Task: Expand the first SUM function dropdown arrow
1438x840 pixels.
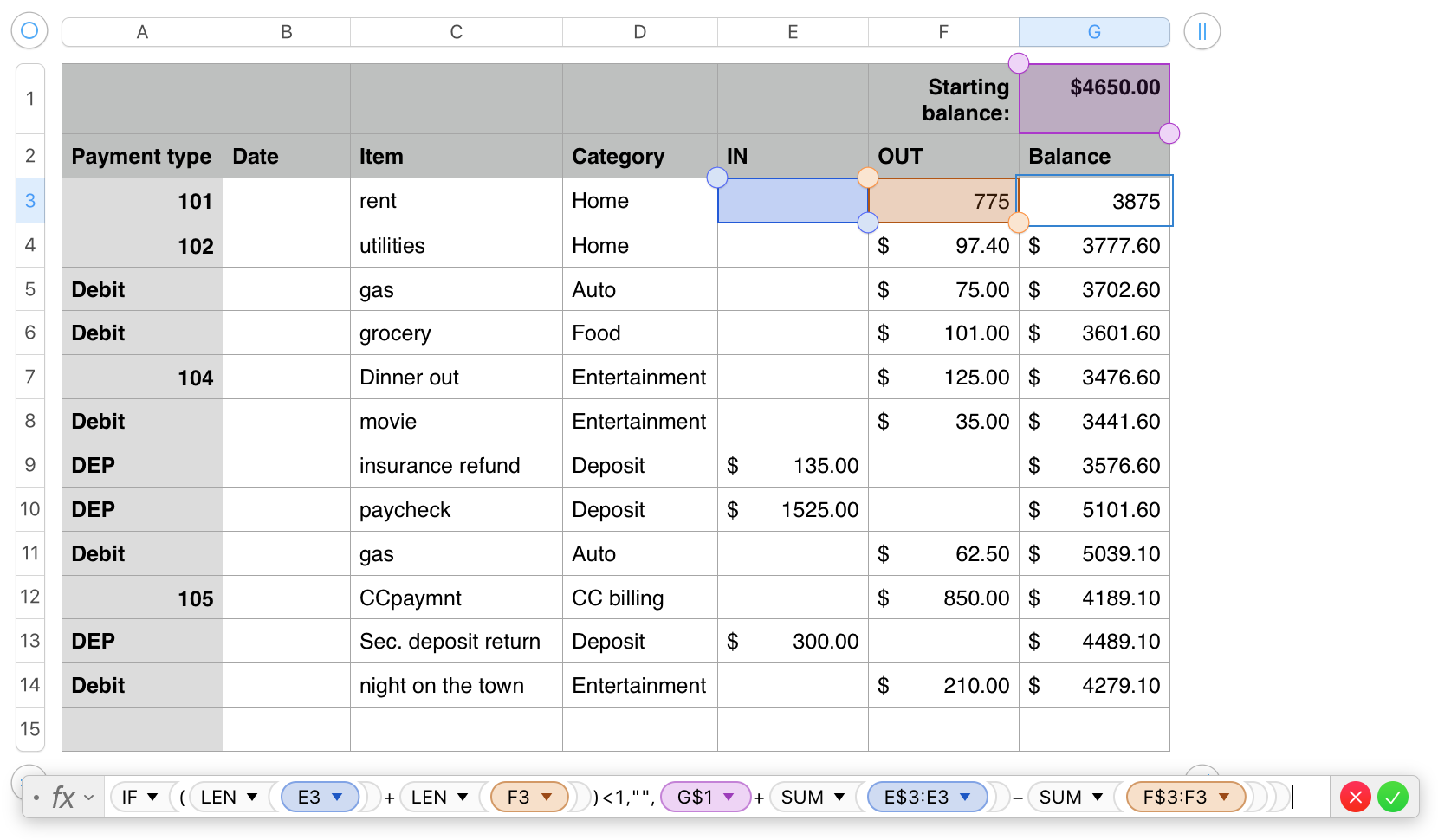Action: 839,797
